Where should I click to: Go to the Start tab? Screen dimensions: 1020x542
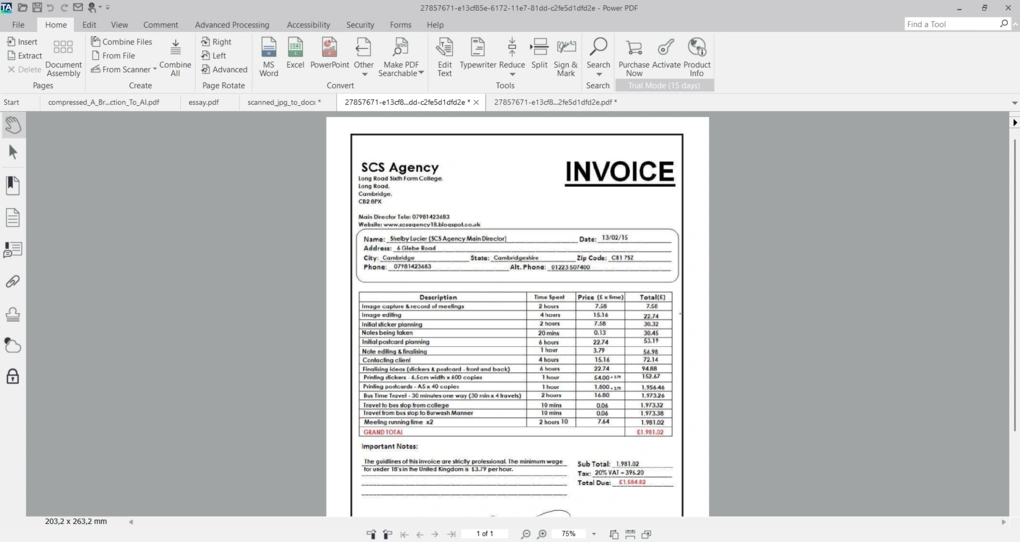coord(11,102)
